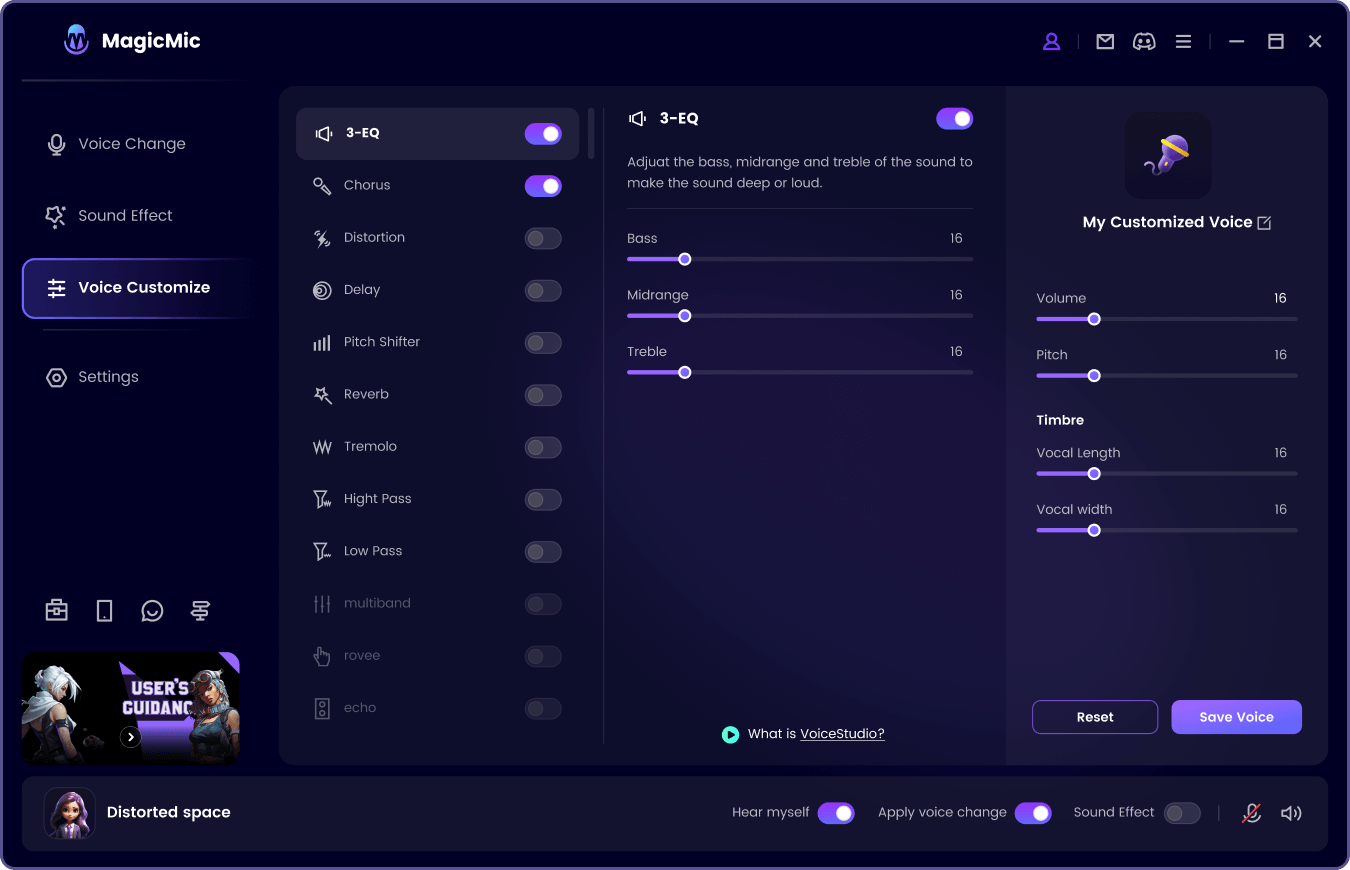Screen dimensions: 1350x870
Task: Enable the Distortion effect toggle
Action: [x=543, y=238]
